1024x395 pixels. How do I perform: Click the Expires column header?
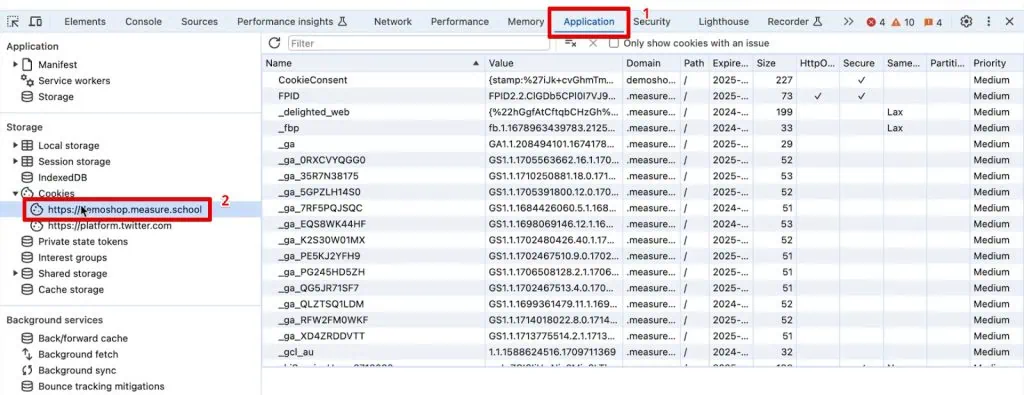point(731,63)
